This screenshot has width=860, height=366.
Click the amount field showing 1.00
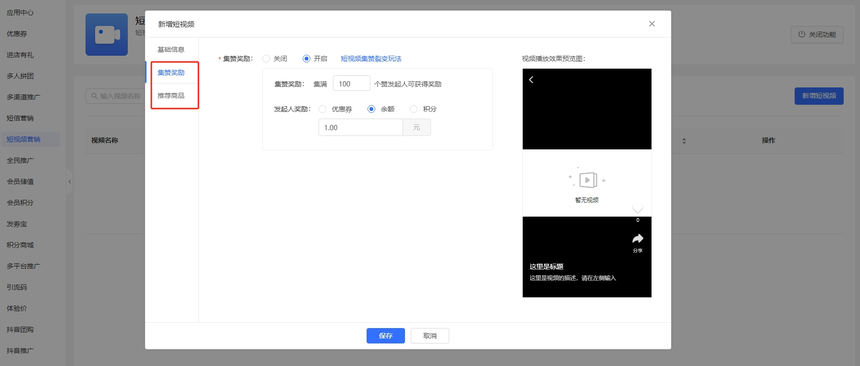click(x=361, y=127)
